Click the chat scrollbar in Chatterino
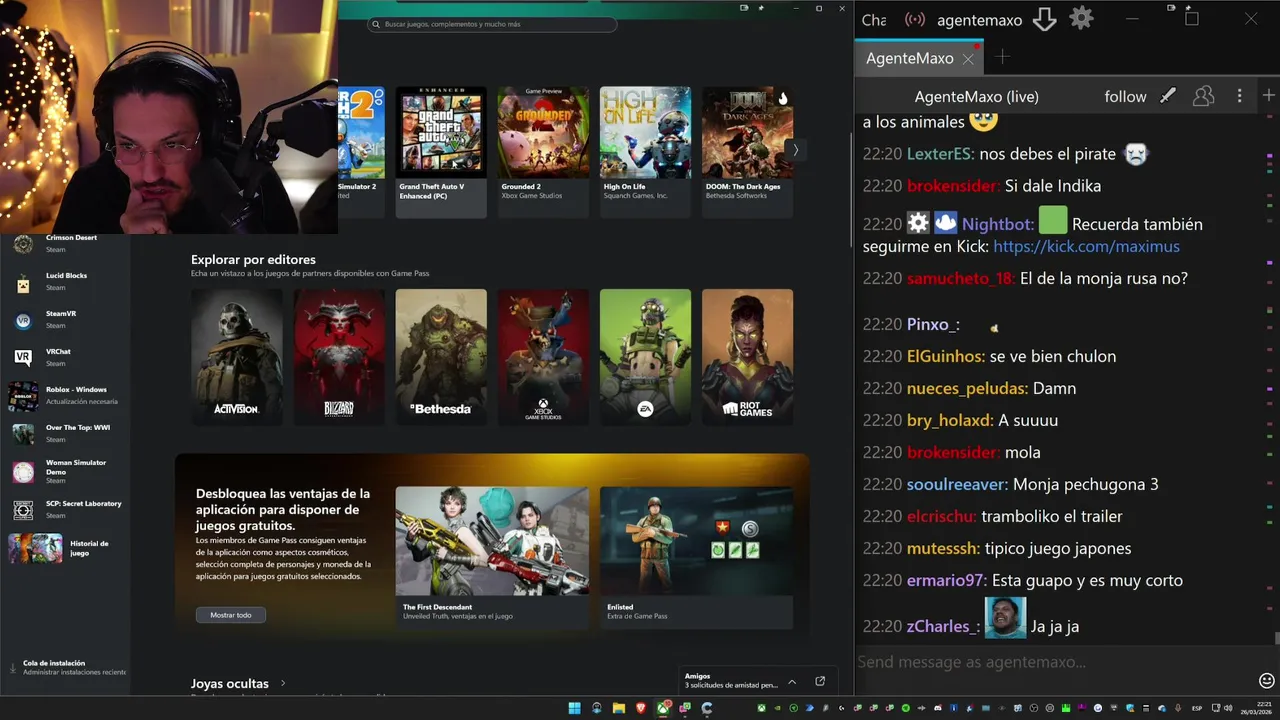 [x=1277, y=638]
